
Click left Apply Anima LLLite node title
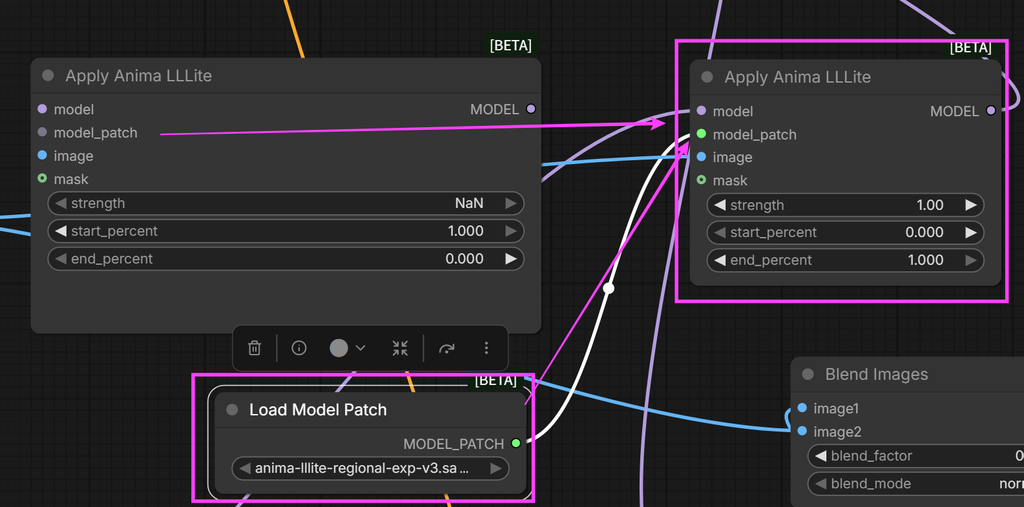(x=138, y=76)
